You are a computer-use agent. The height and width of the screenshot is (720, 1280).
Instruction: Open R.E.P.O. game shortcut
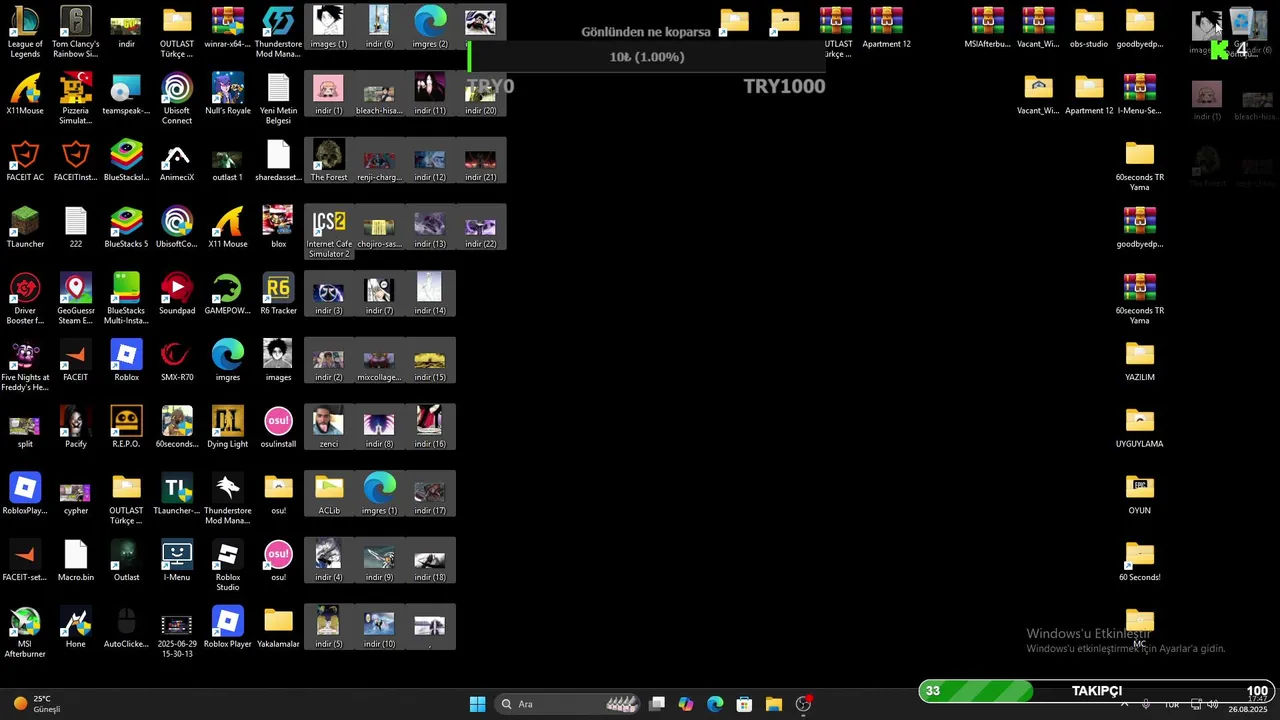(126, 427)
